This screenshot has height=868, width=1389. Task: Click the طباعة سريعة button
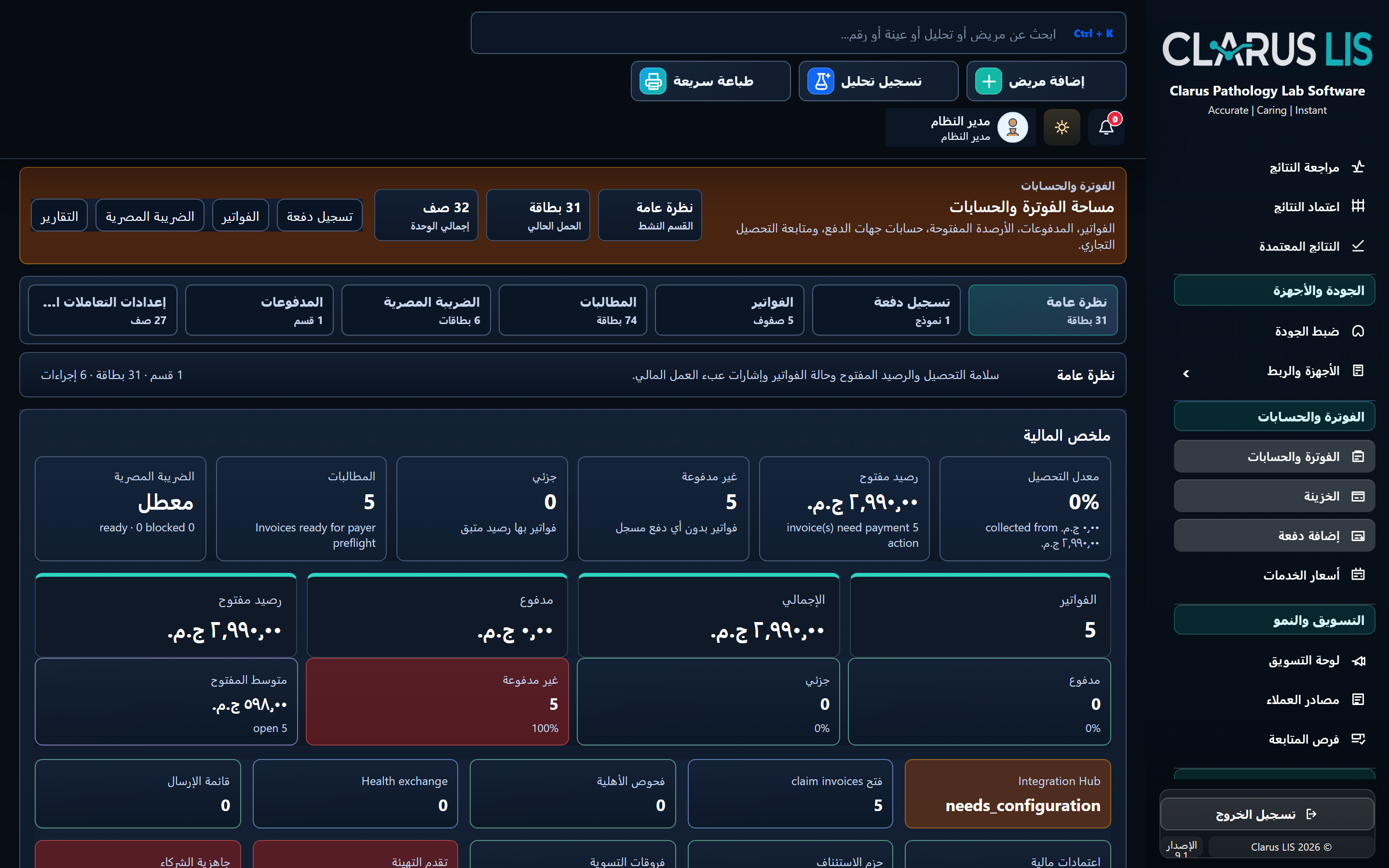[710, 81]
